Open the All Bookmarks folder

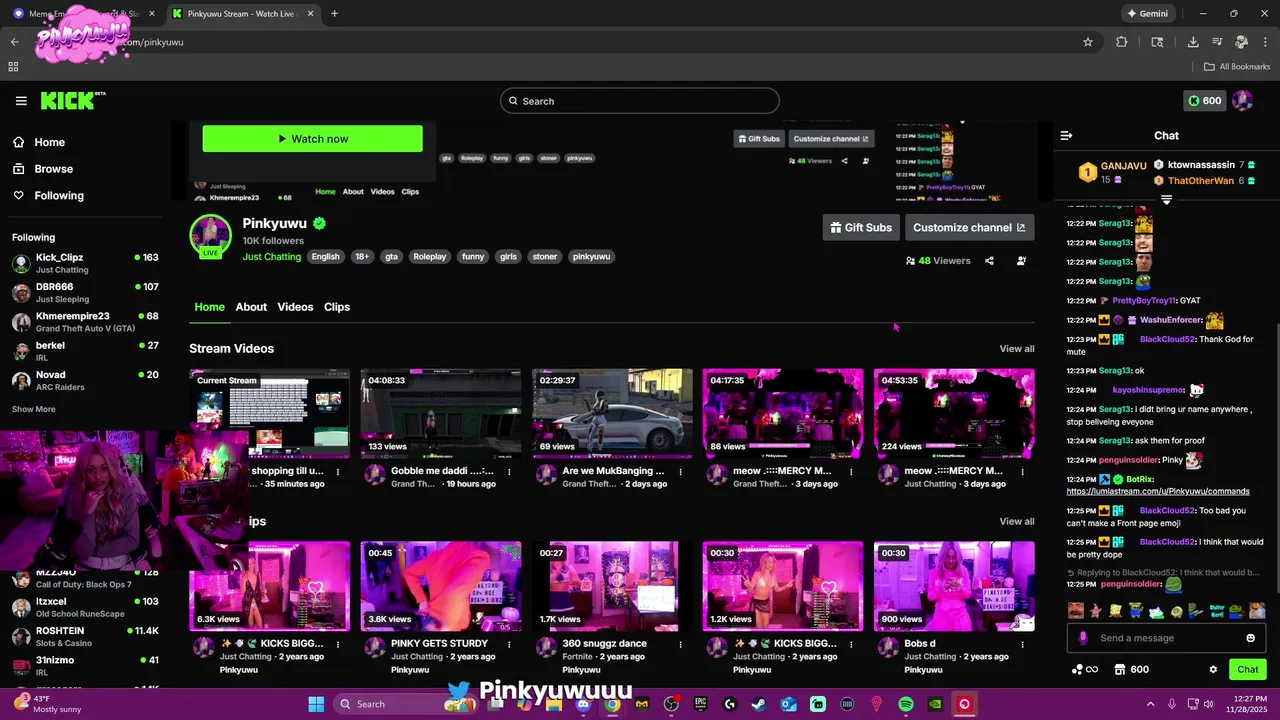coord(1237,67)
